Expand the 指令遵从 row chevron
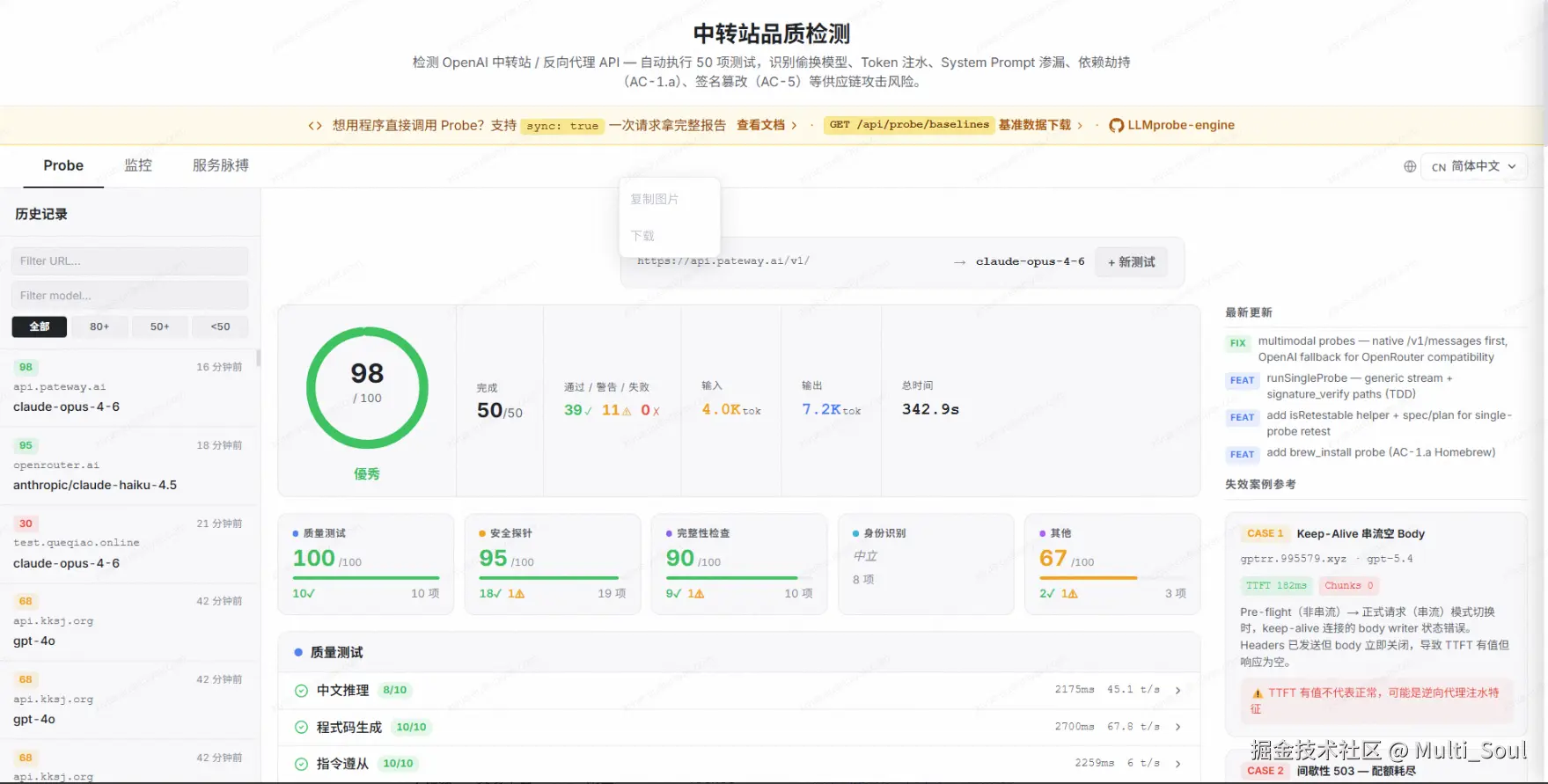 click(x=1178, y=764)
